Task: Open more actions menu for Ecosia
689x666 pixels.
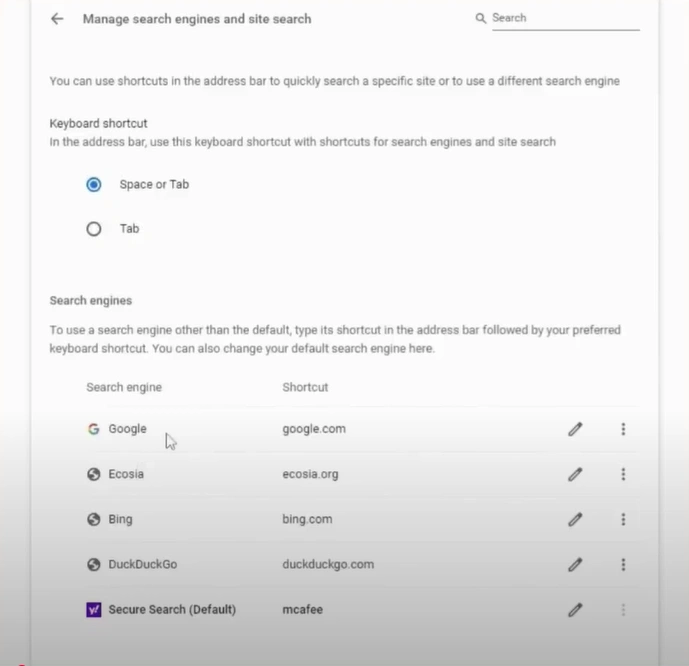Action: click(x=623, y=474)
